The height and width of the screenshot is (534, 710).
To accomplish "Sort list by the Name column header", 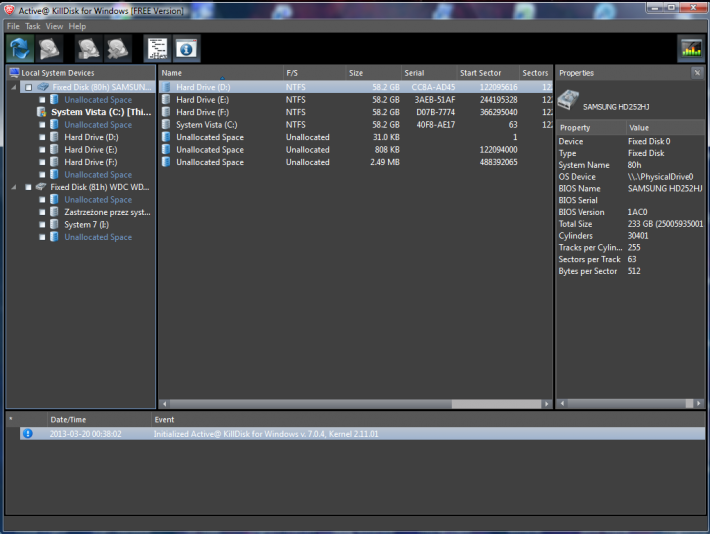I will pyautogui.click(x=221, y=73).
